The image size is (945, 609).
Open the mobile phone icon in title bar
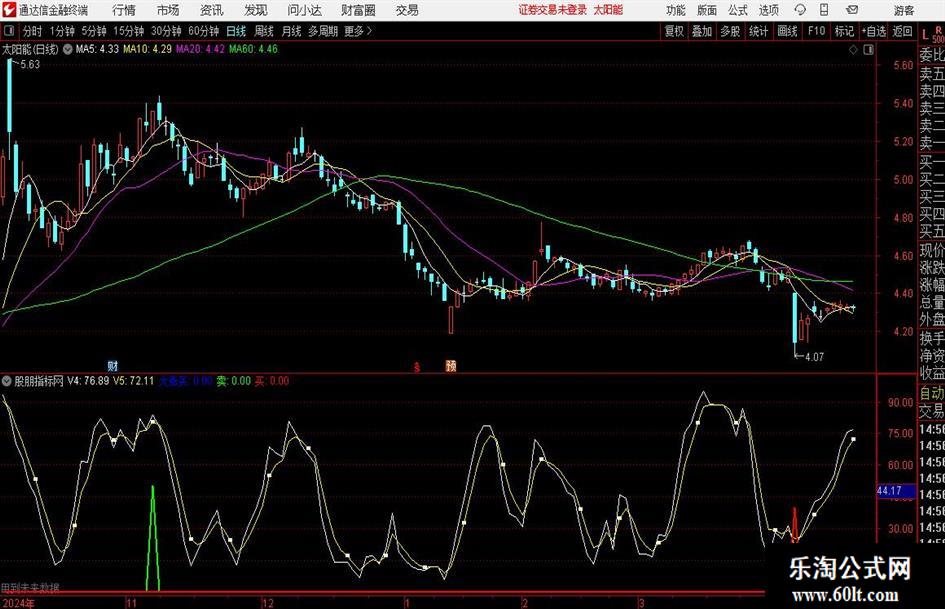824,10
